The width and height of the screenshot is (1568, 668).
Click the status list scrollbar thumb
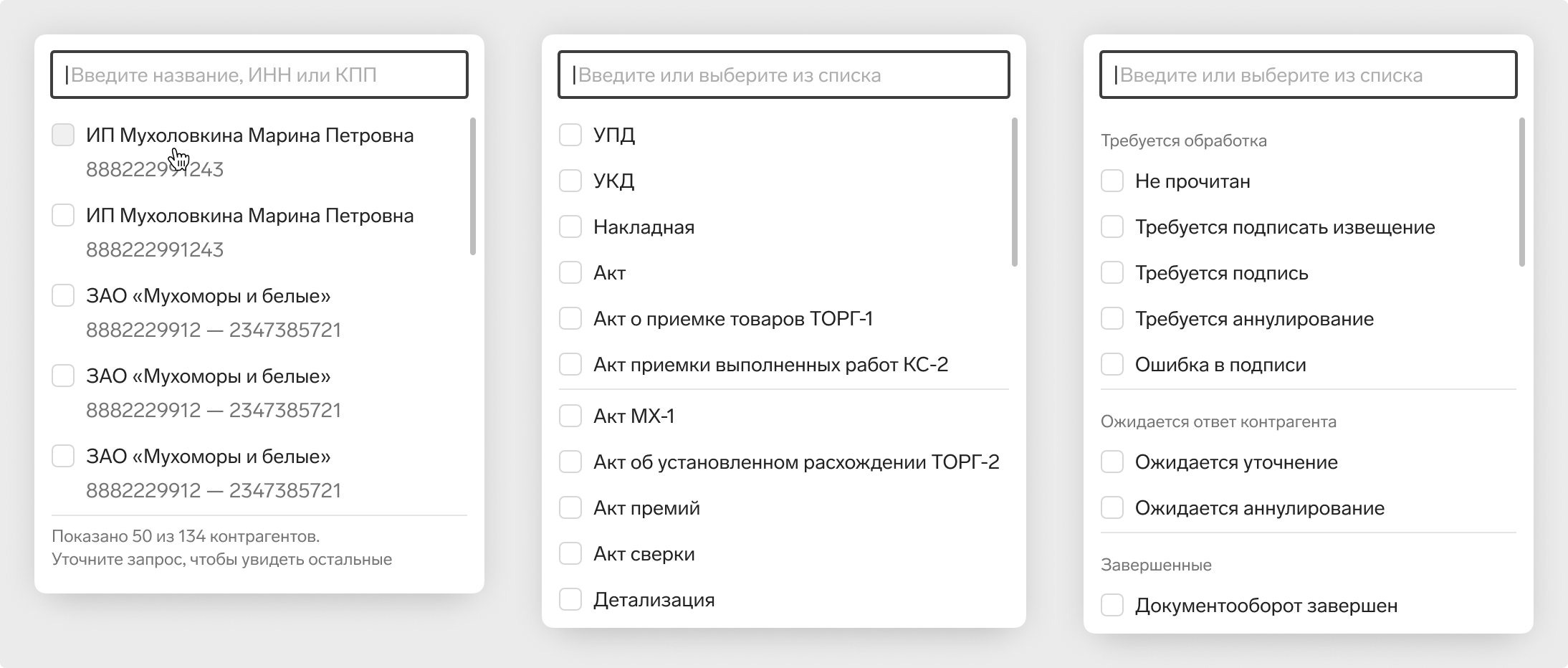(x=1522, y=192)
